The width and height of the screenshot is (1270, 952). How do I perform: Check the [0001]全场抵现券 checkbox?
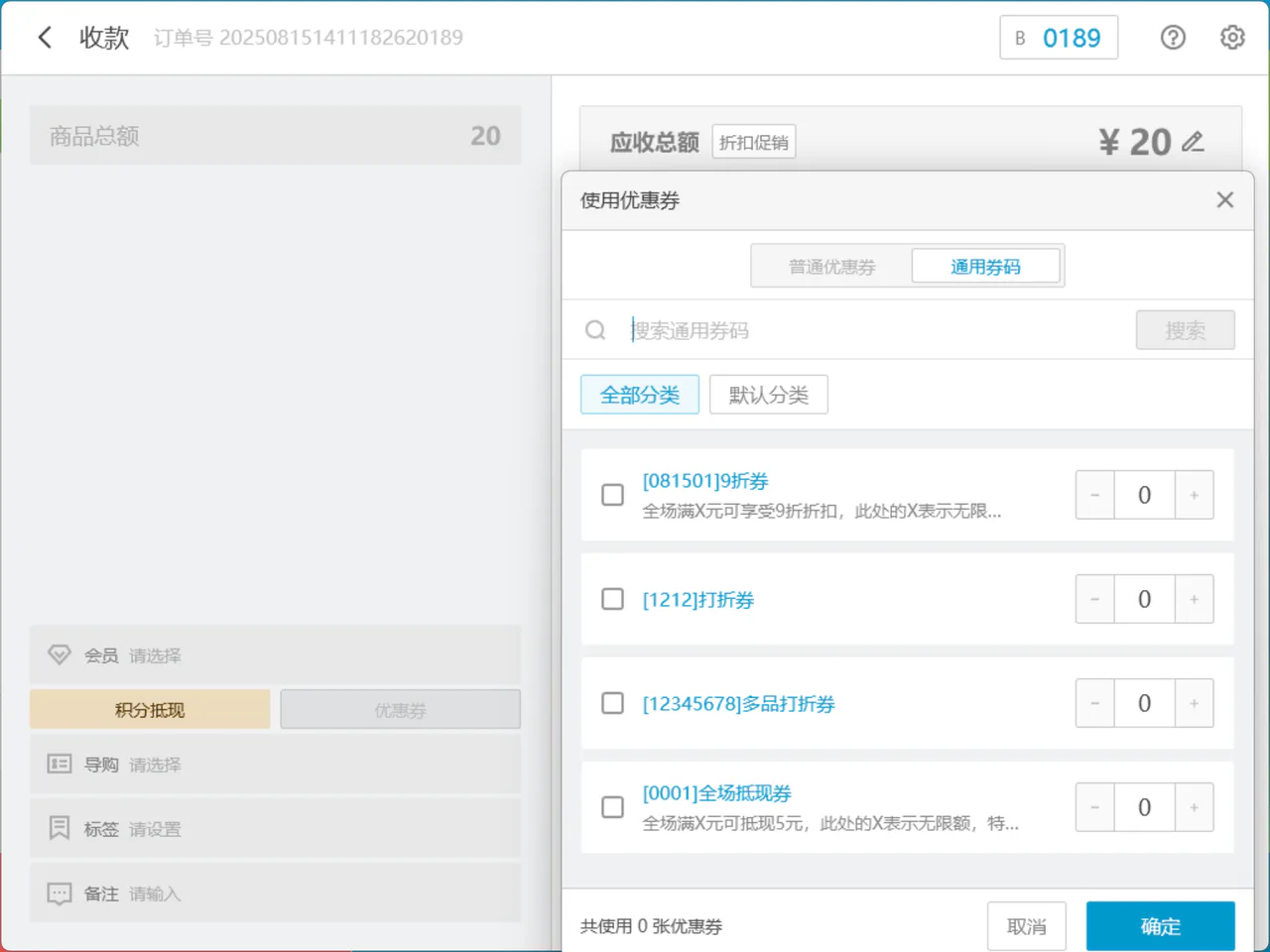click(613, 807)
